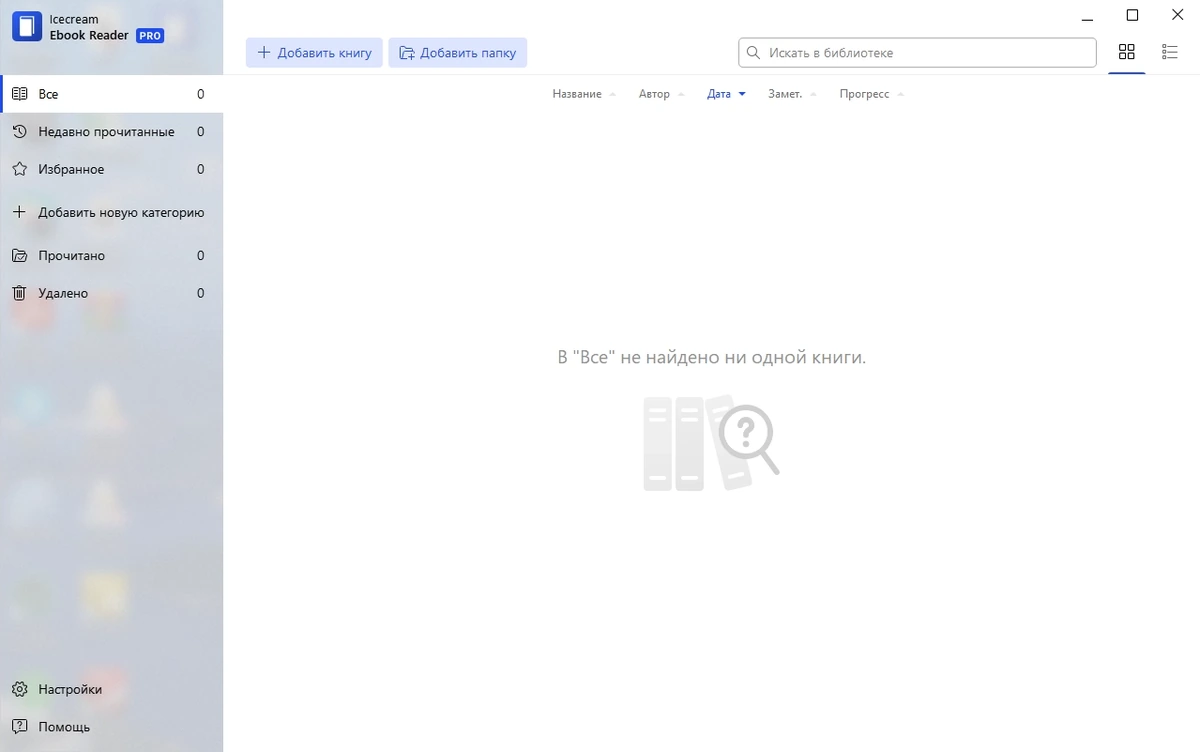1200x752 pixels.
Task: Switch to grid (bookshelf) view
Action: click(x=1127, y=52)
